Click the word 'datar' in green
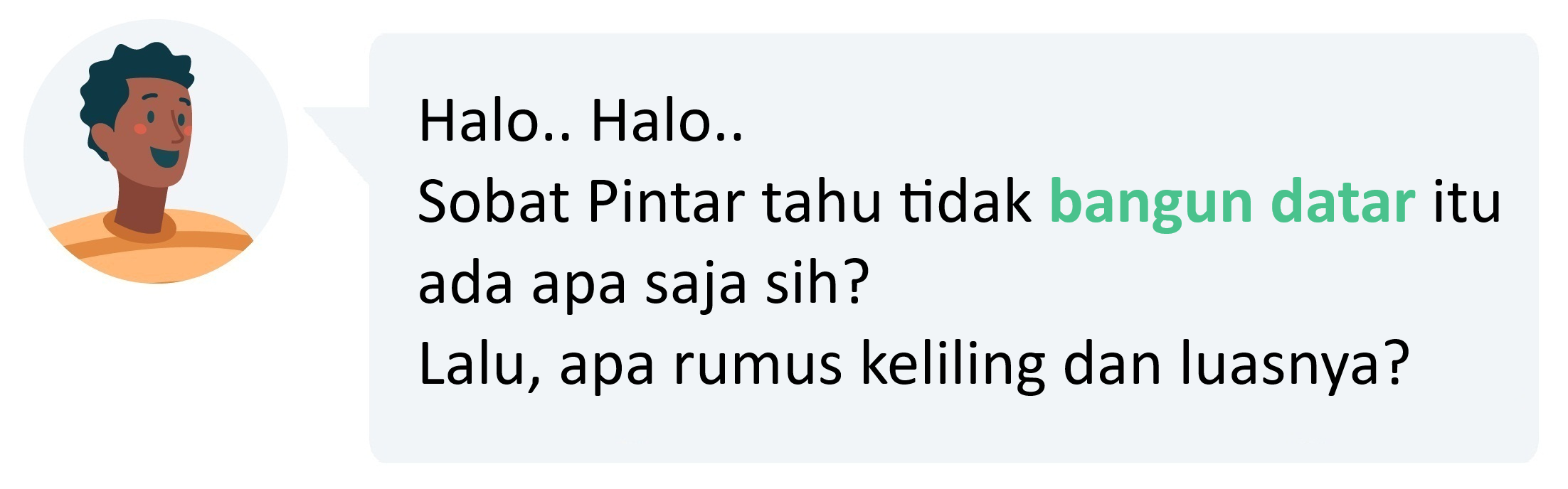Image resolution: width=1568 pixels, height=489 pixels. 1342,202
